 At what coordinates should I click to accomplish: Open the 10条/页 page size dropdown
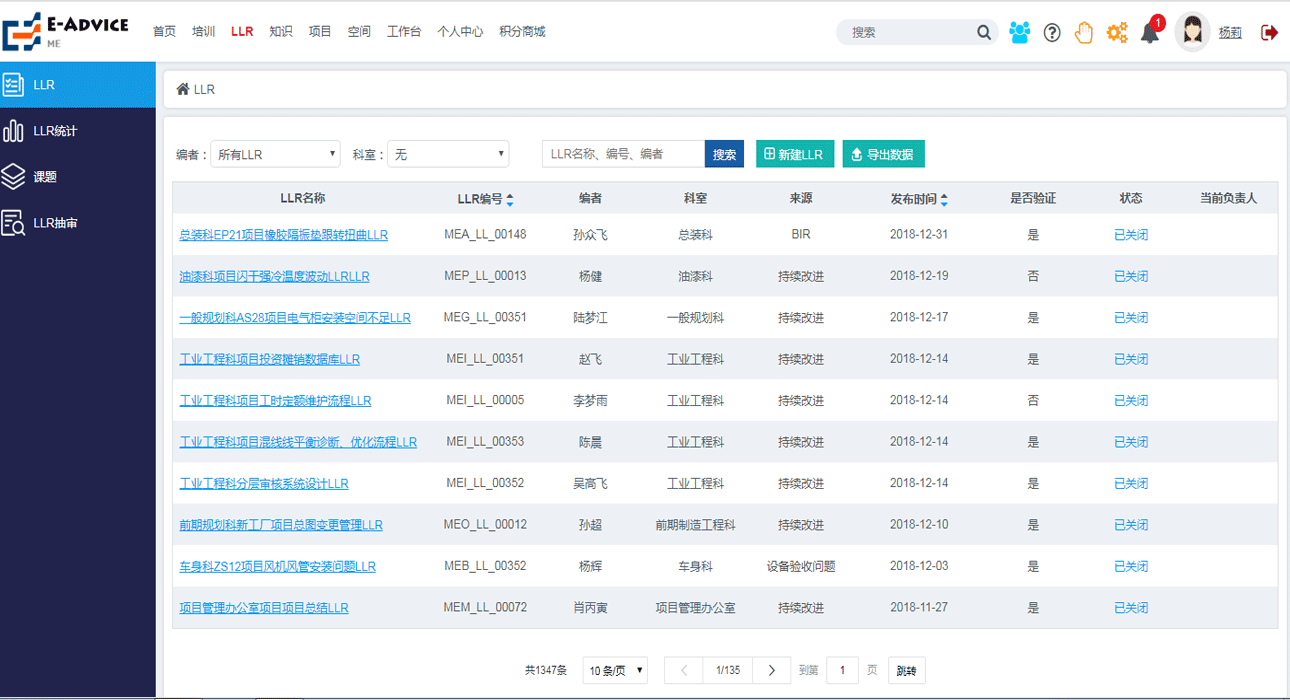point(614,670)
